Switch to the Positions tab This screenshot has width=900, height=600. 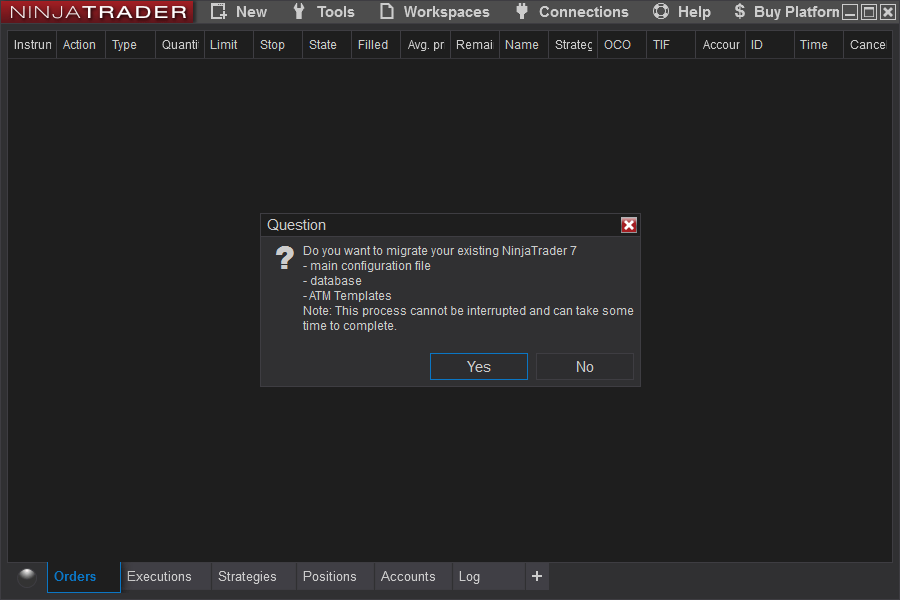pyautogui.click(x=329, y=576)
